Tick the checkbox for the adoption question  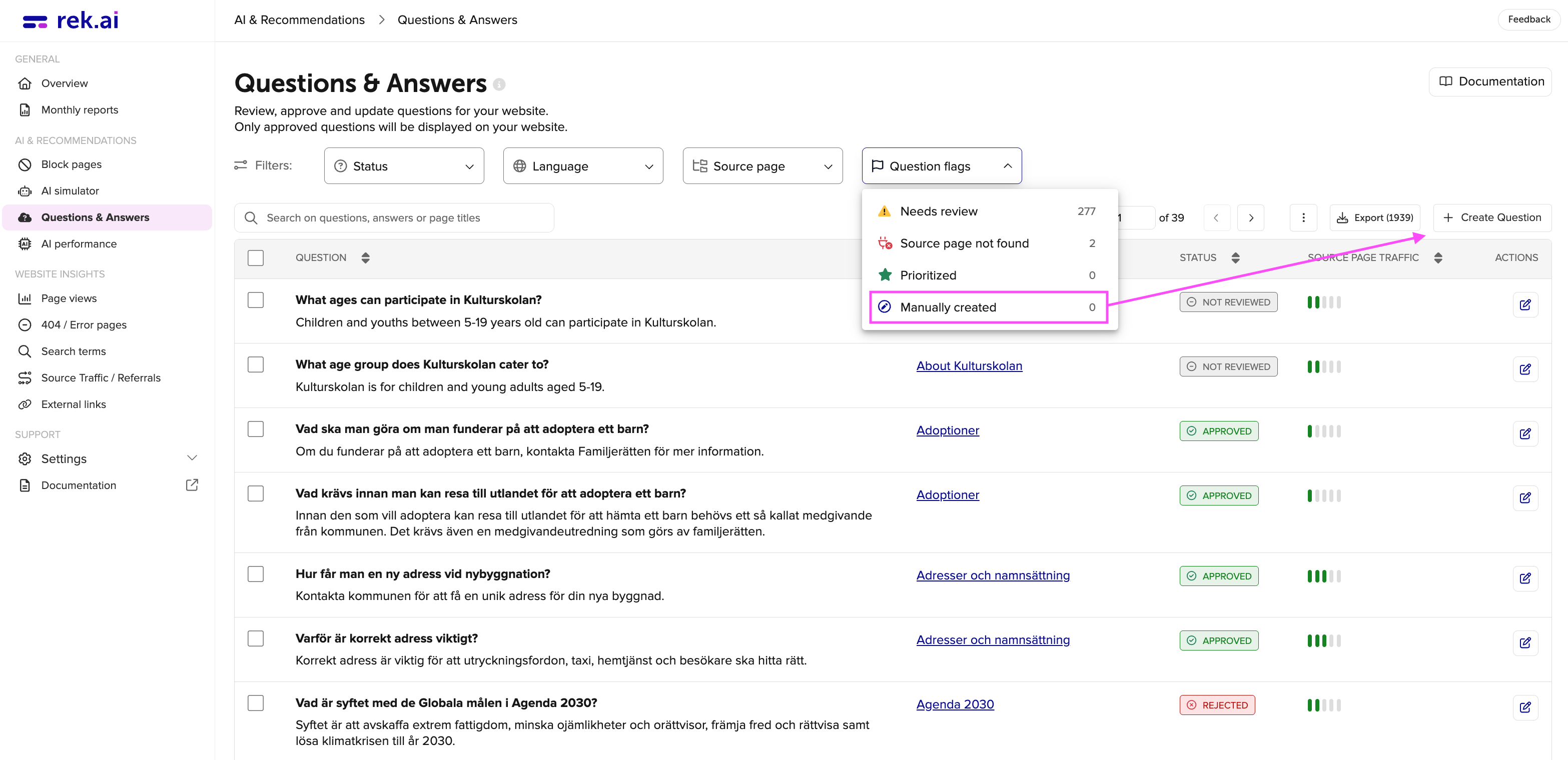(256, 429)
